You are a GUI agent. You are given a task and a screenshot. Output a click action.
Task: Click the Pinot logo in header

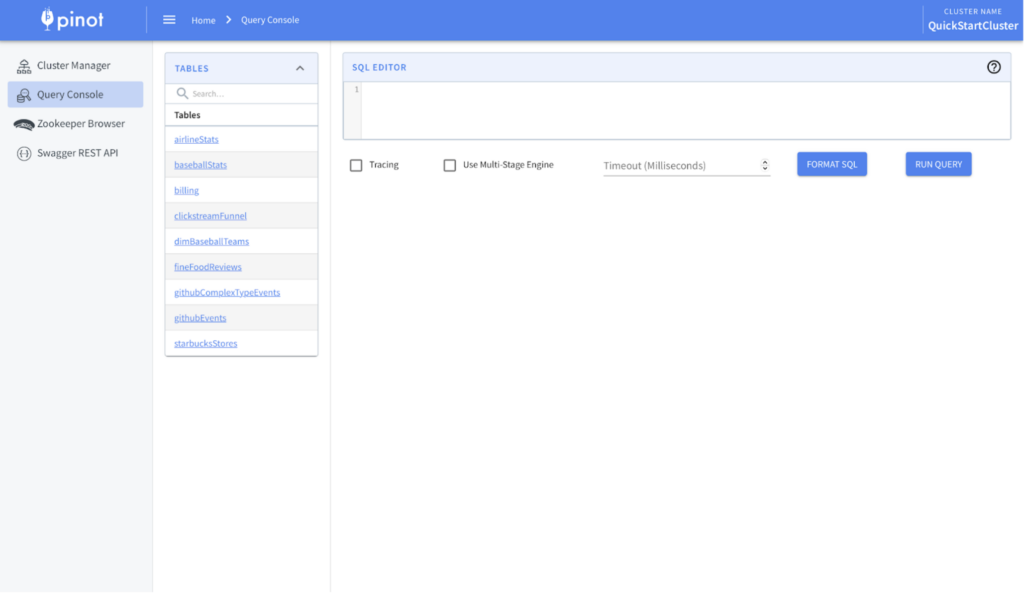pyautogui.click(x=72, y=19)
